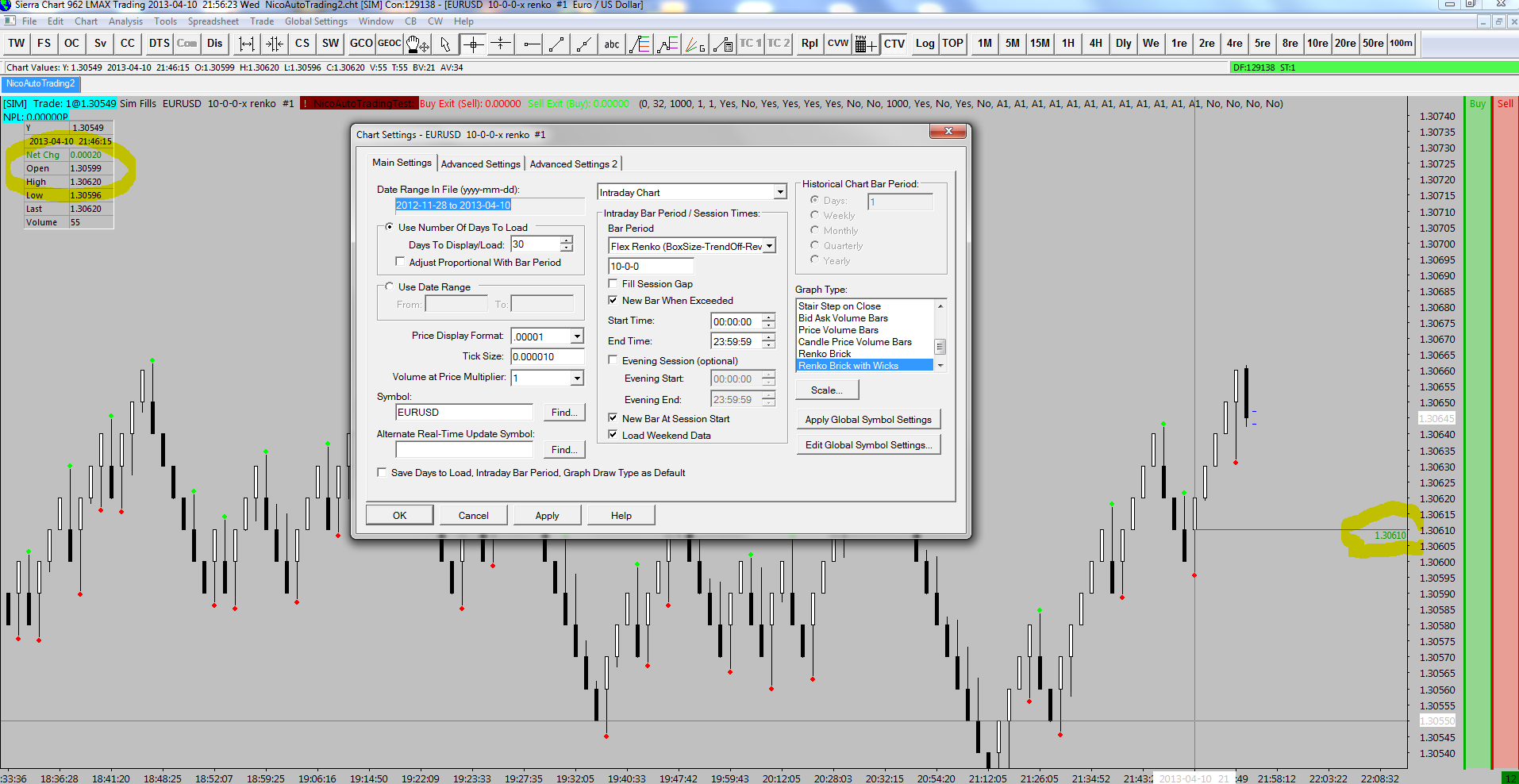Switch to the Advanced Settings 2 tab

[x=573, y=164]
